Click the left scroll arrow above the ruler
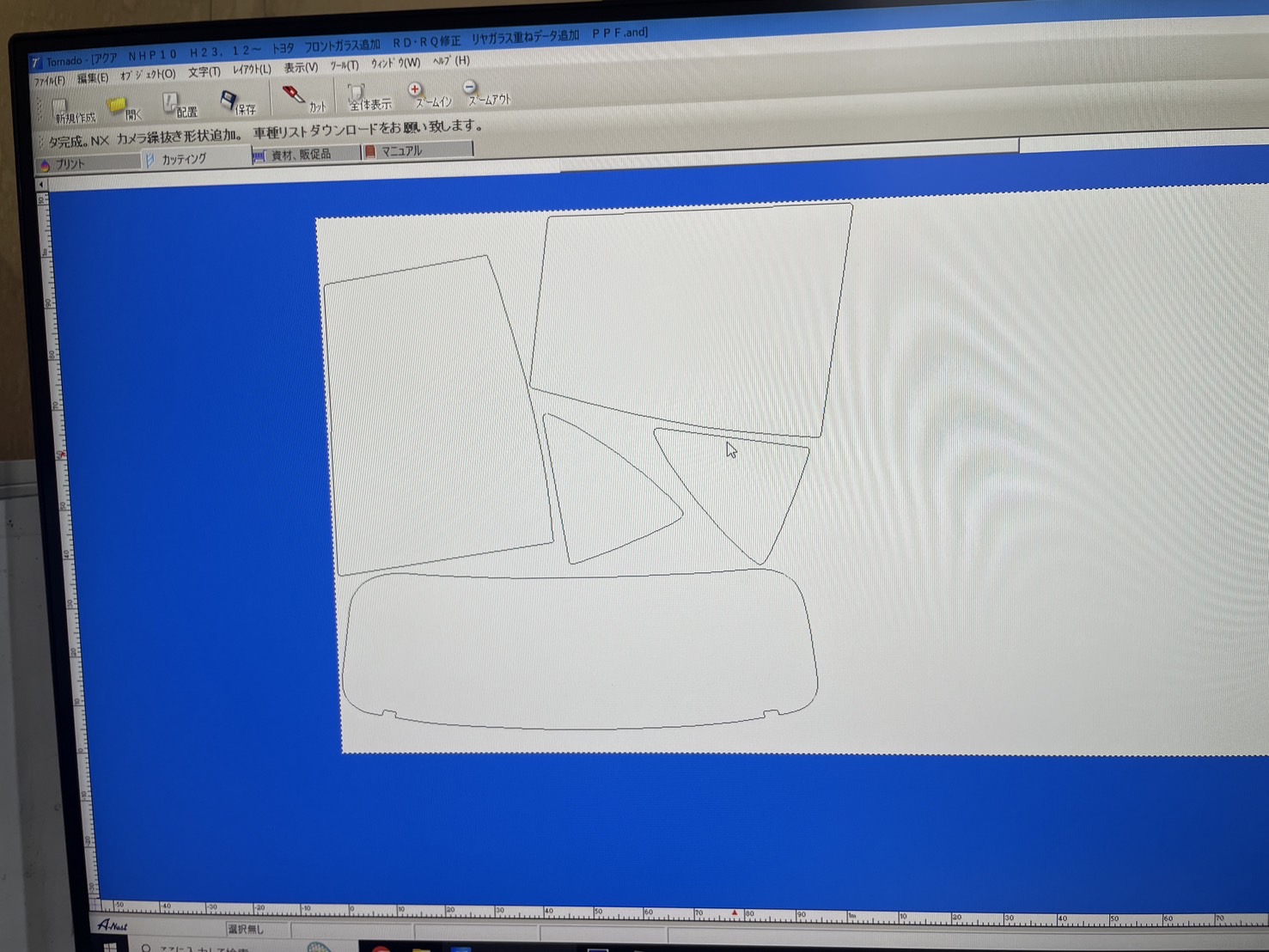 pos(40,185)
